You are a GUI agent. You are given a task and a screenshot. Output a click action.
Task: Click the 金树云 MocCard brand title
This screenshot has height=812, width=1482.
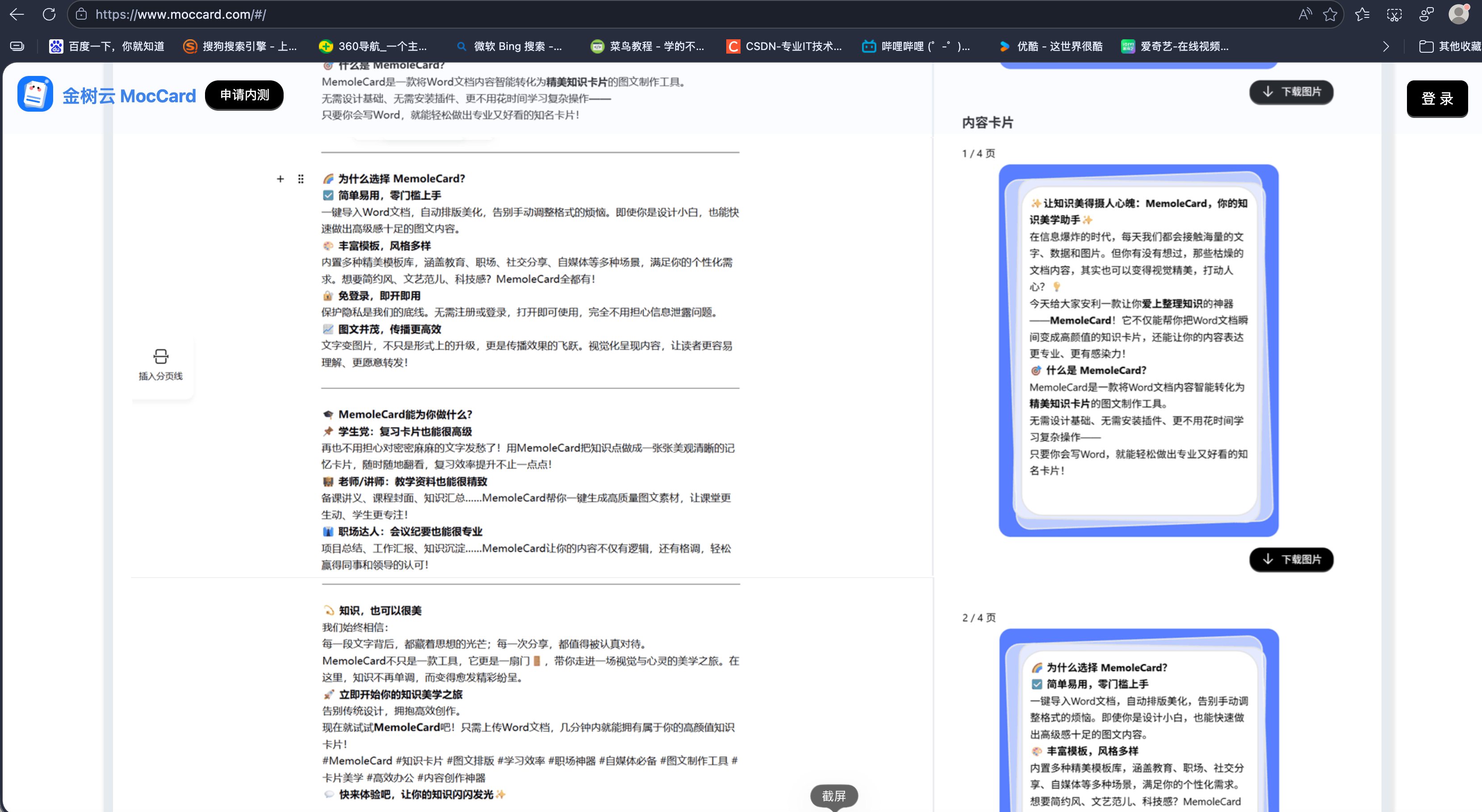point(129,96)
